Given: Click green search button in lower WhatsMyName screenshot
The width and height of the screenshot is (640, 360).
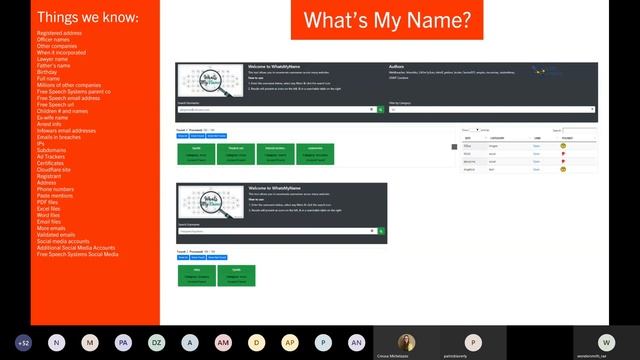Looking at the screenshot, I should [381, 231].
